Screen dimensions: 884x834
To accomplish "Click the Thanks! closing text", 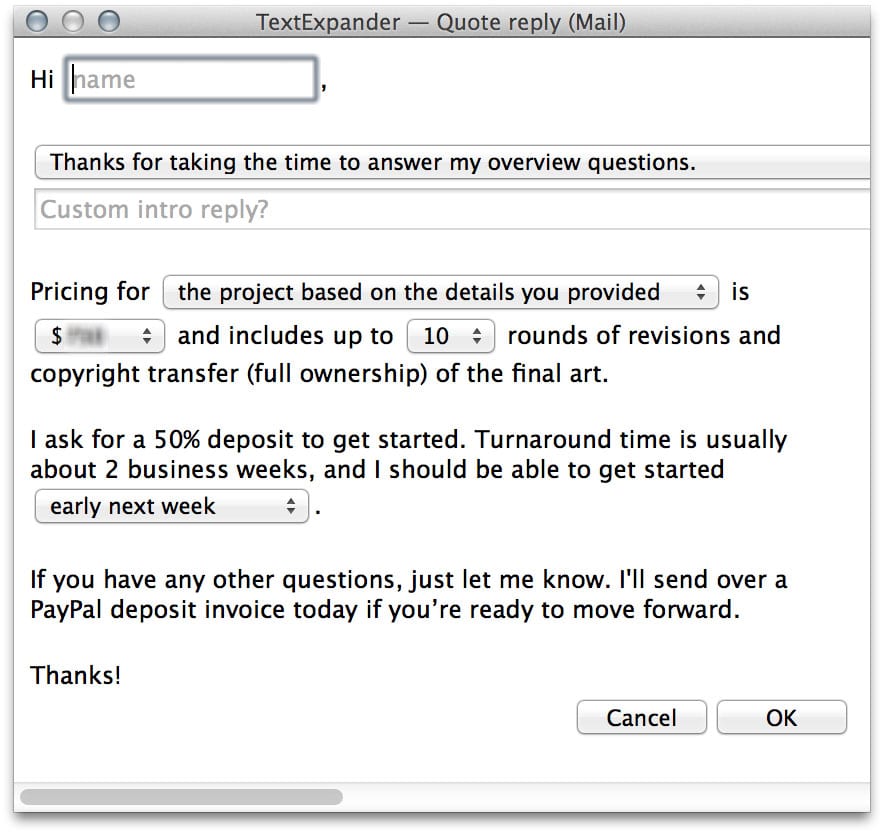I will tap(76, 675).
